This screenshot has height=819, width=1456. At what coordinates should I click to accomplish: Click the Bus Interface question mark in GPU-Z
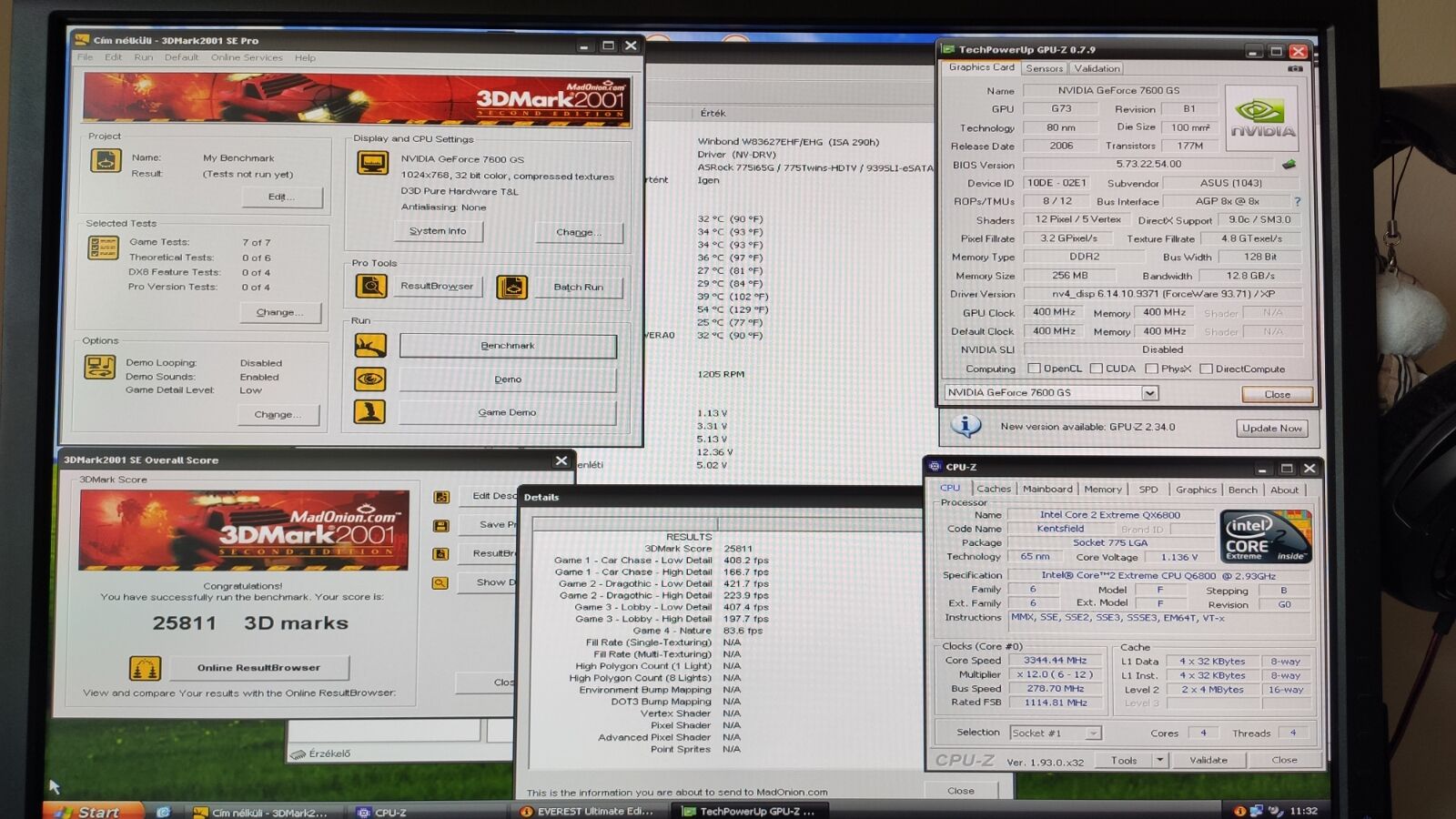point(1297,201)
